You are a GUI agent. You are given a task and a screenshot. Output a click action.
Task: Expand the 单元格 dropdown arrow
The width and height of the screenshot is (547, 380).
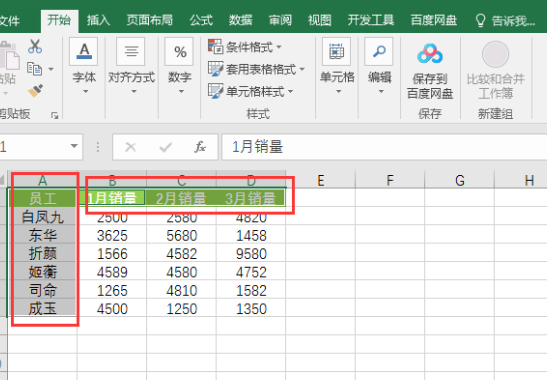coord(338,91)
